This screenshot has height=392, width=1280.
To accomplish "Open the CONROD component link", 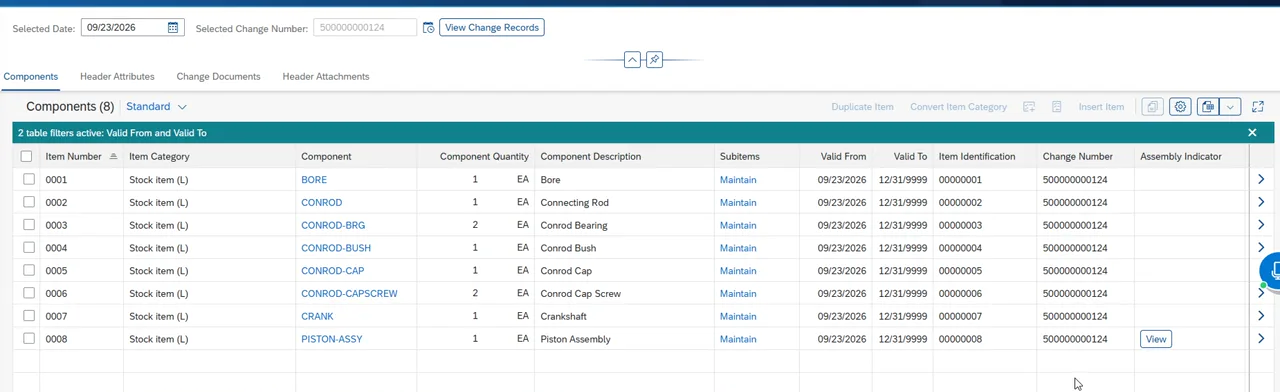I will pyautogui.click(x=323, y=203).
